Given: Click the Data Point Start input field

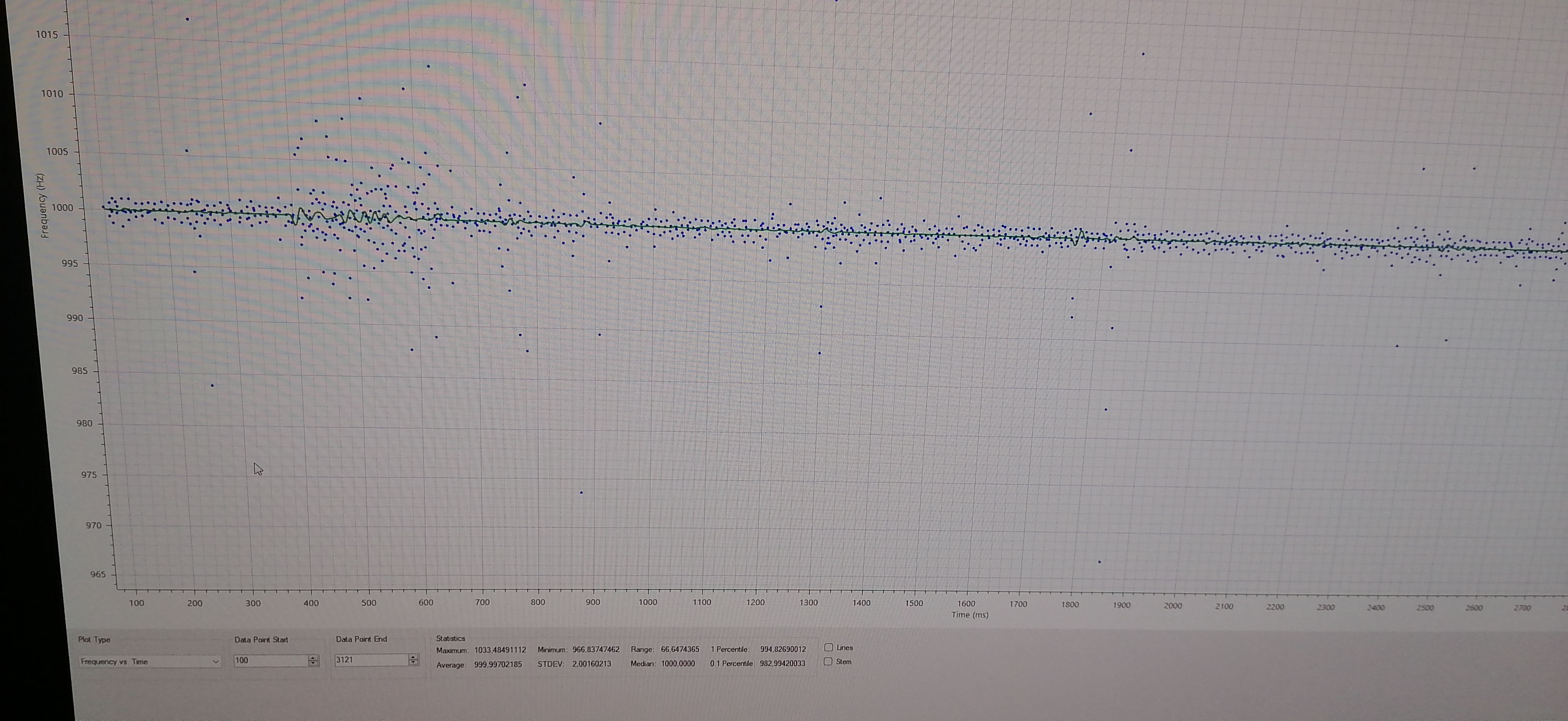Looking at the screenshot, I should click(270, 660).
